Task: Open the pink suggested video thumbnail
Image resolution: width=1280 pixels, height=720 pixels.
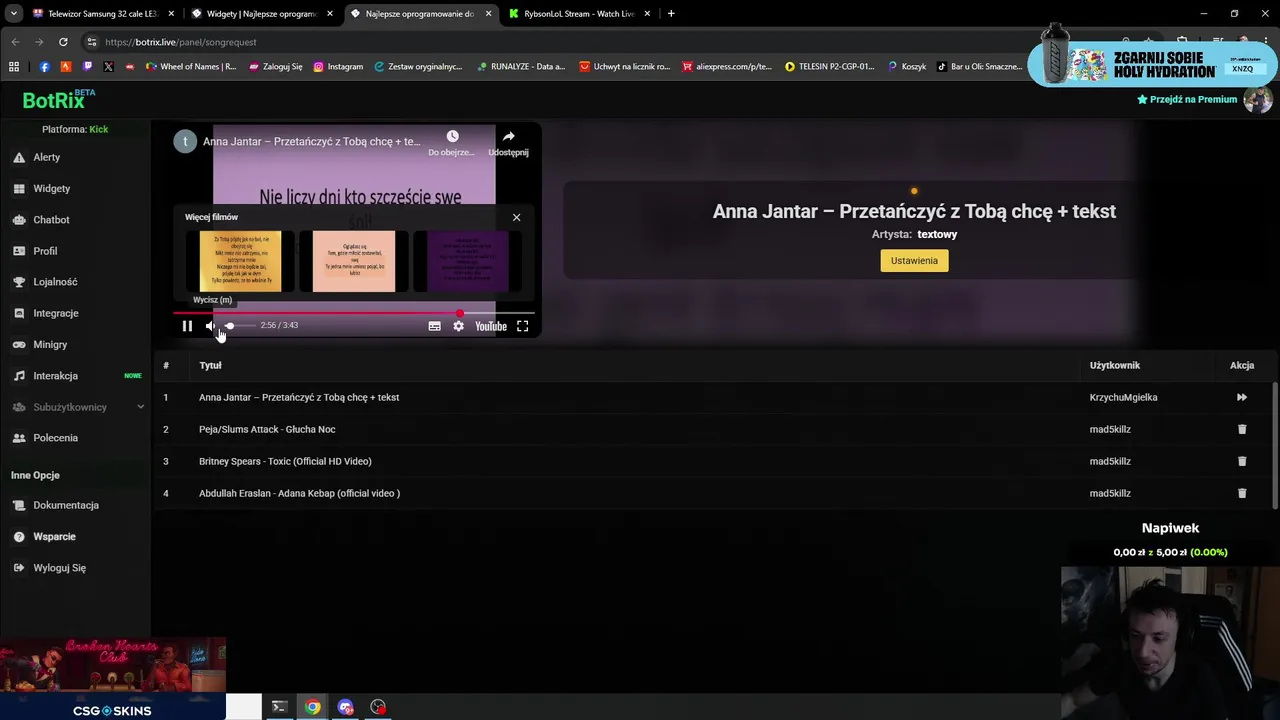Action: pyautogui.click(x=353, y=261)
